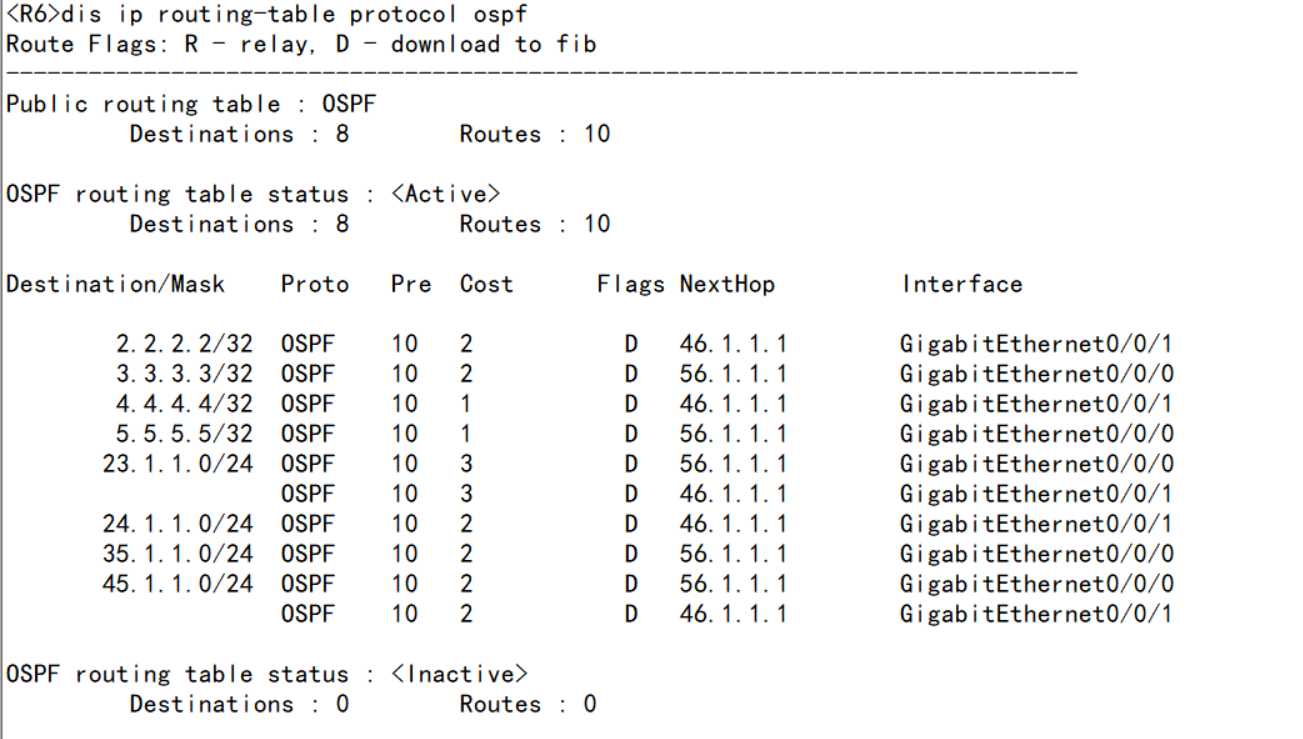
Task: Click the D flag in the 3.3.3.3/32 row
Action: tap(631, 375)
